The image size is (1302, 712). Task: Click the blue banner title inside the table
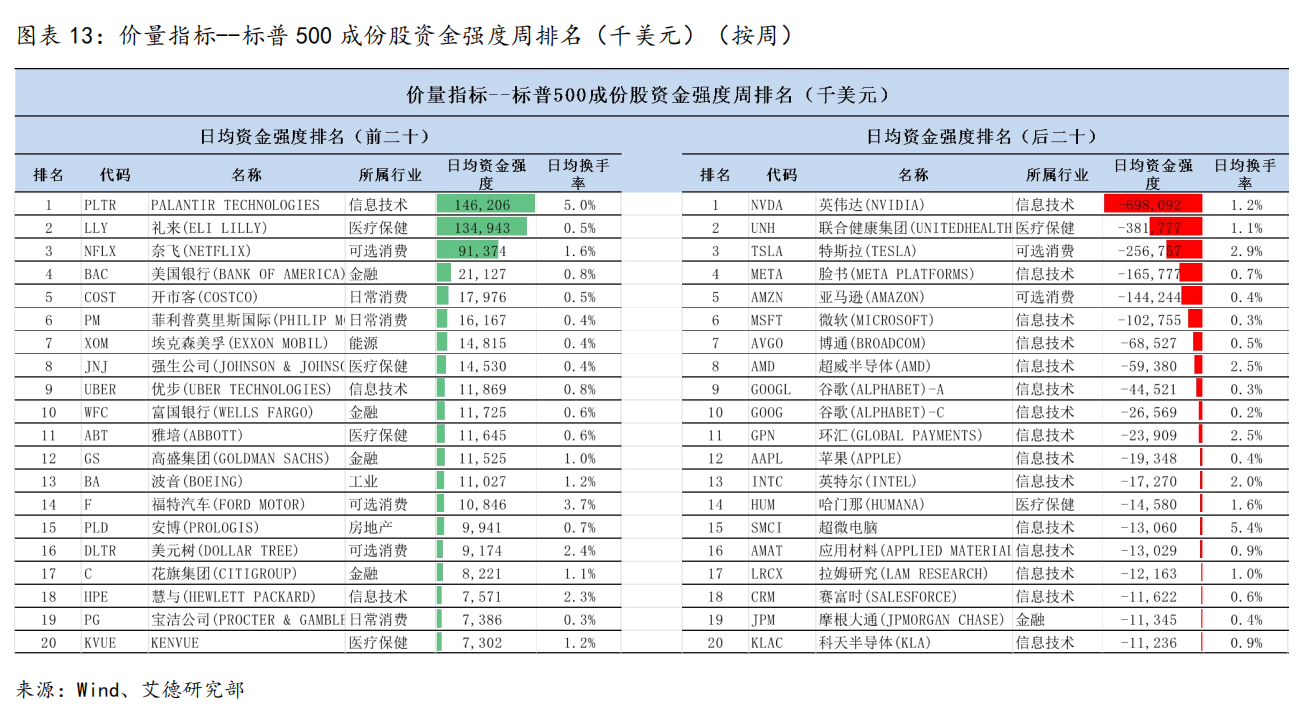click(x=647, y=95)
